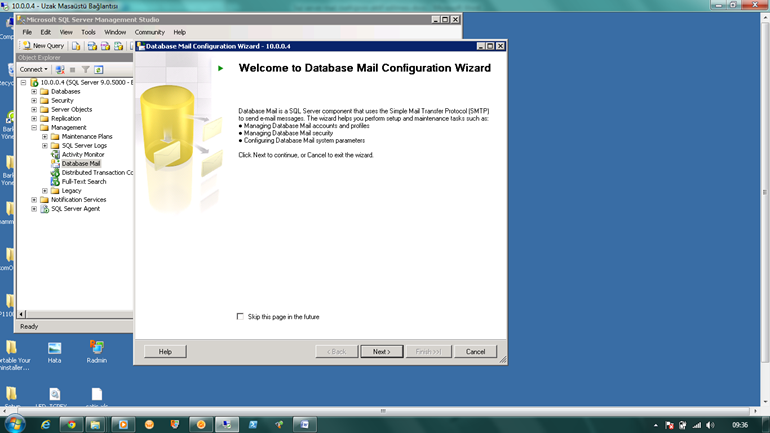Click the remote session horizontal scrollbar thumb
The width and height of the screenshot is (770, 433).
tap(383, 411)
